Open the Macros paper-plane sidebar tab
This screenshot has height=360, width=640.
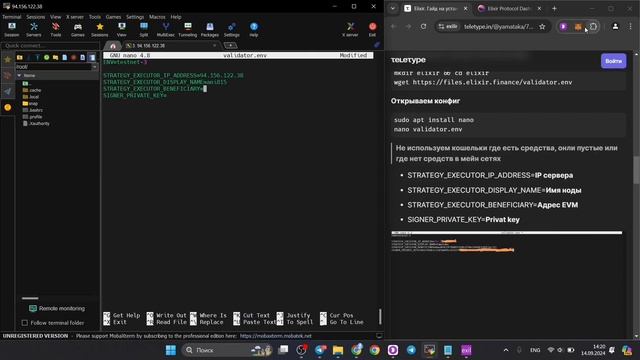coord(7,91)
